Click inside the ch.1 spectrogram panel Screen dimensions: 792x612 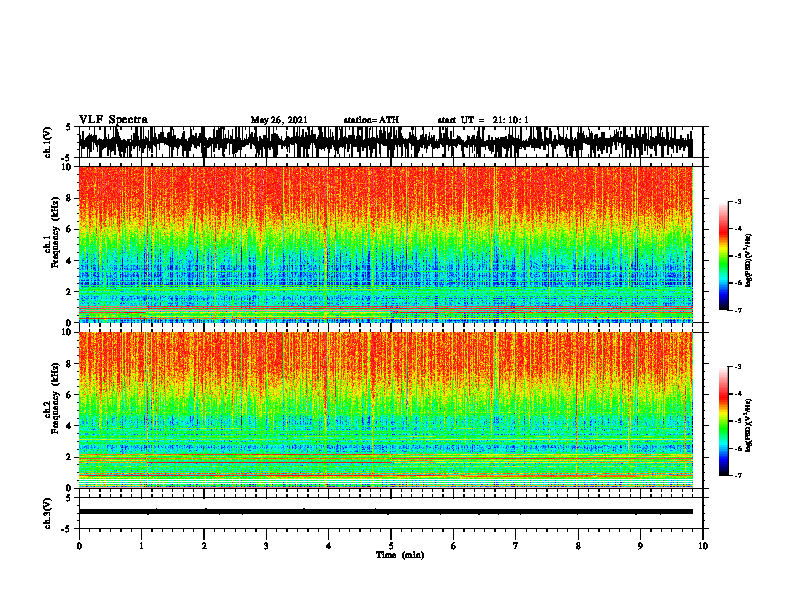385,244
